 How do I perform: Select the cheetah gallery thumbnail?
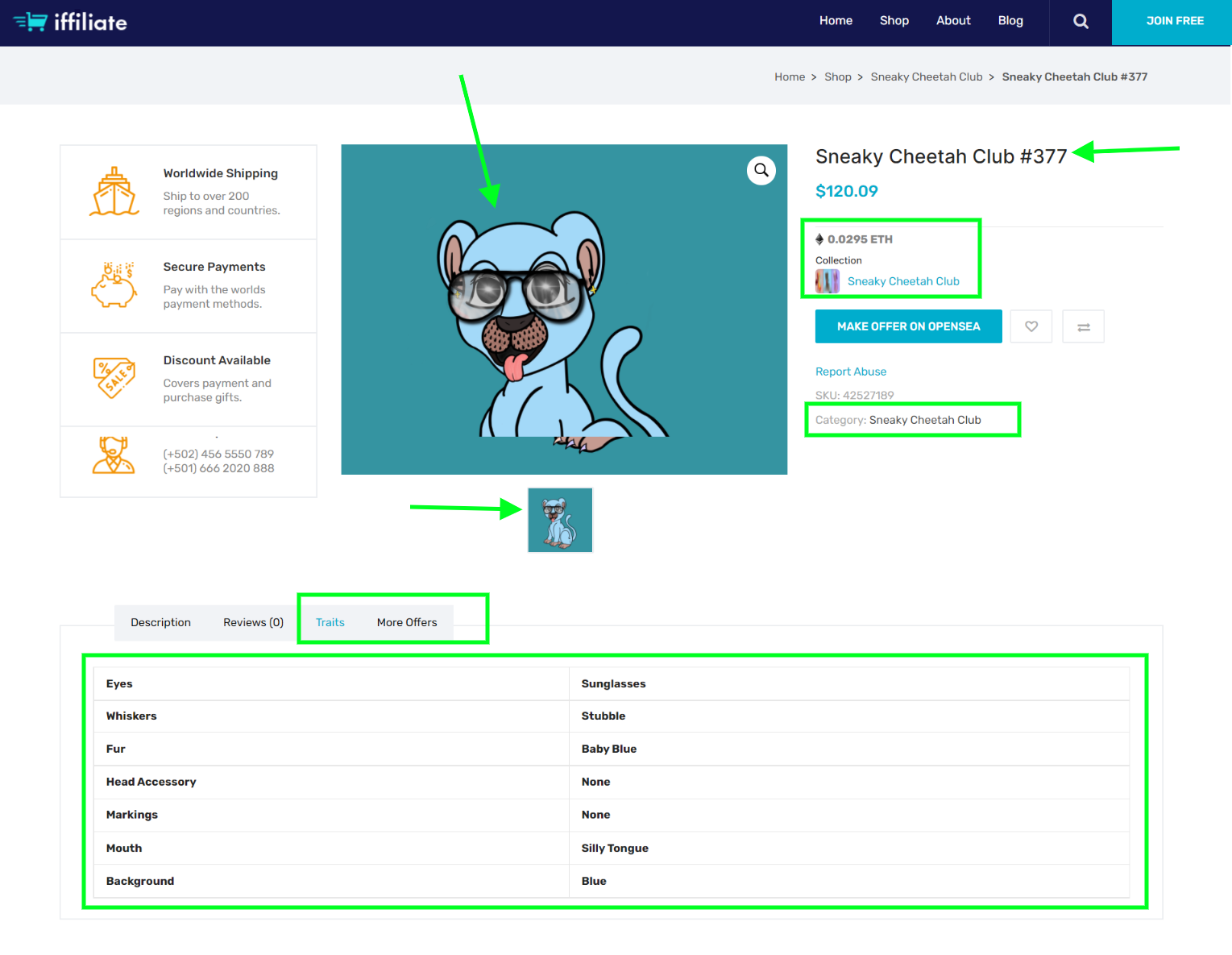[560, 520]
